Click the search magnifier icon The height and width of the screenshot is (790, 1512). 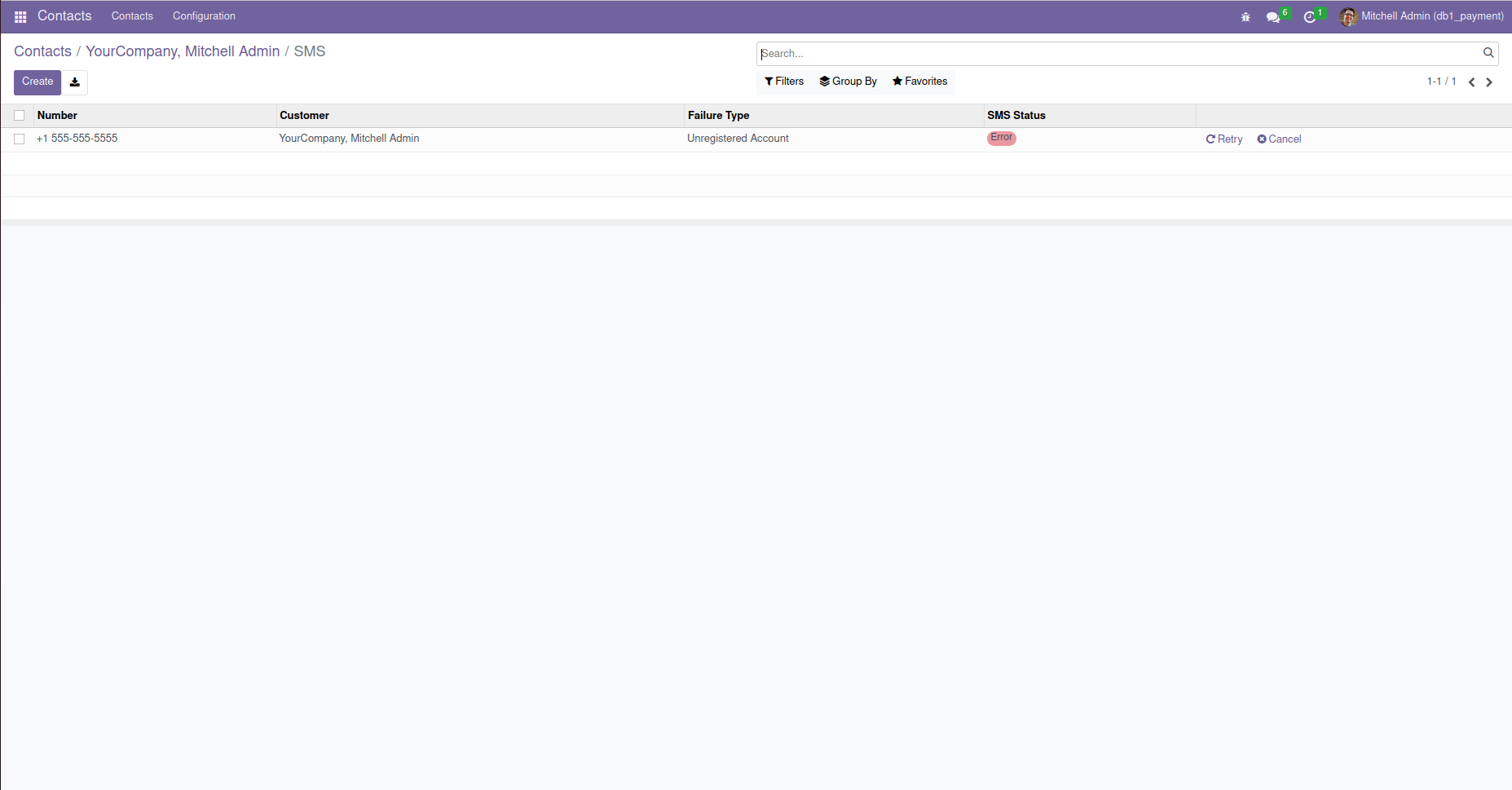click(1488, 53)
